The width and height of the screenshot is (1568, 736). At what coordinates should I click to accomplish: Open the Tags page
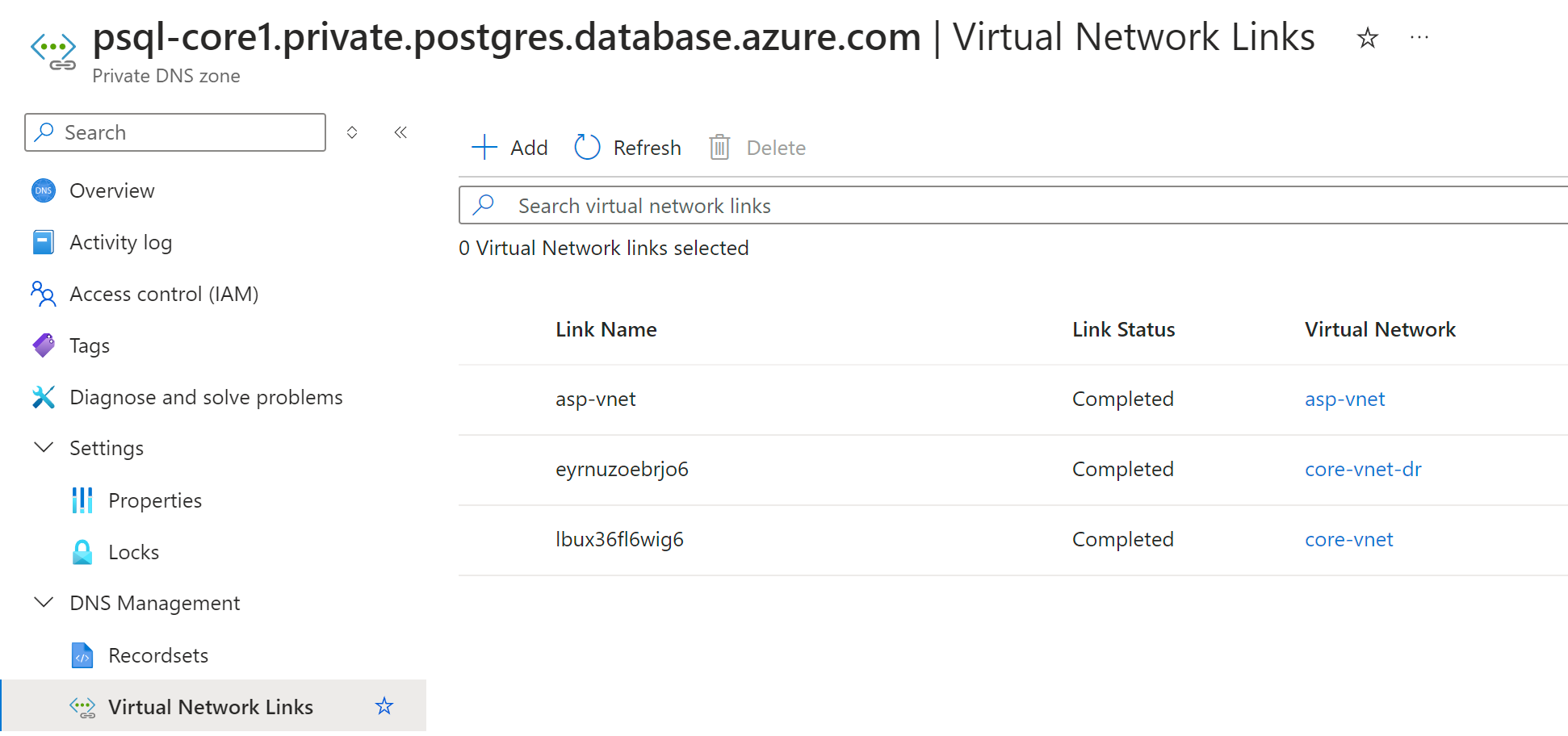[x=90, y=345]
